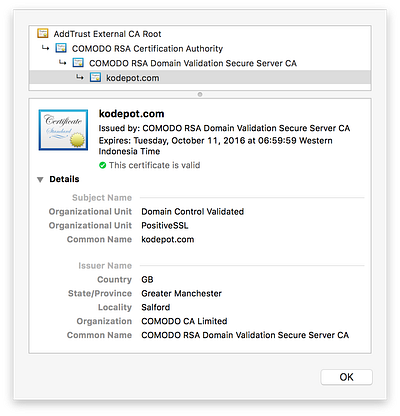
Task: Click the 'Domain Control Validated' value
Action: click(x=193, y=211)
